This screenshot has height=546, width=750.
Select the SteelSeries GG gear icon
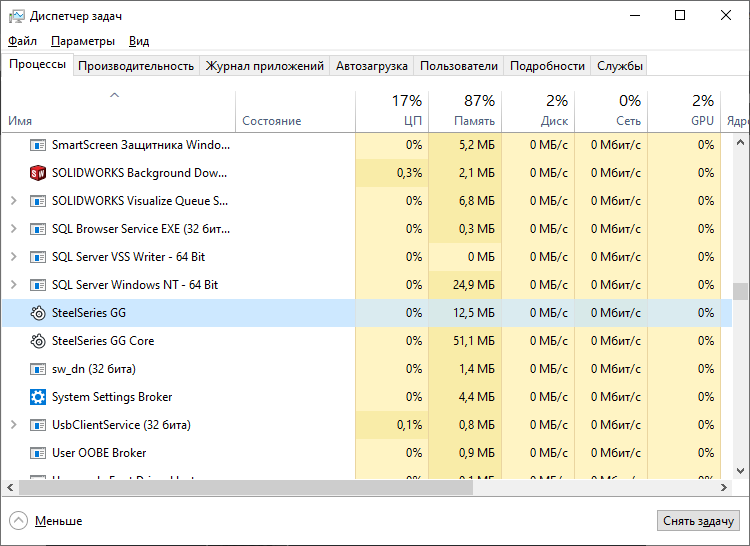(38, 313)
